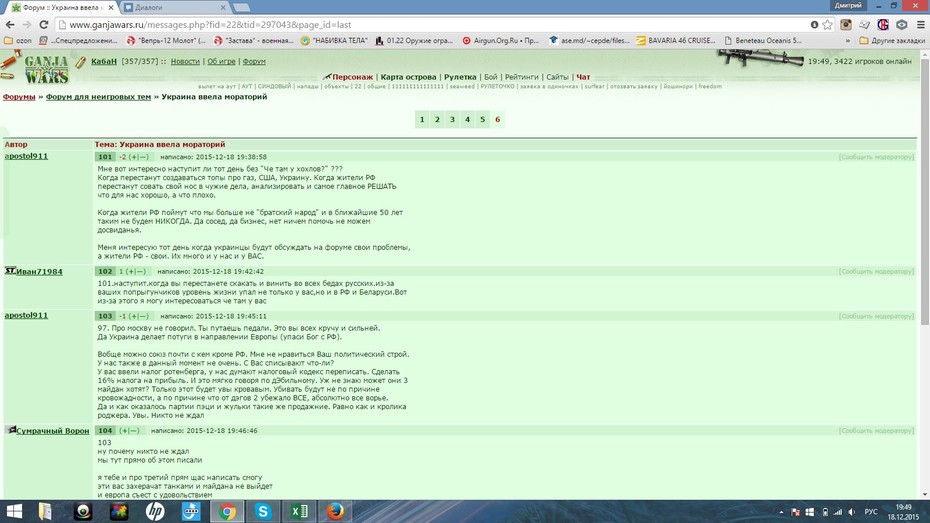
Task: Open a new browser tab
Action: point(241,8)
